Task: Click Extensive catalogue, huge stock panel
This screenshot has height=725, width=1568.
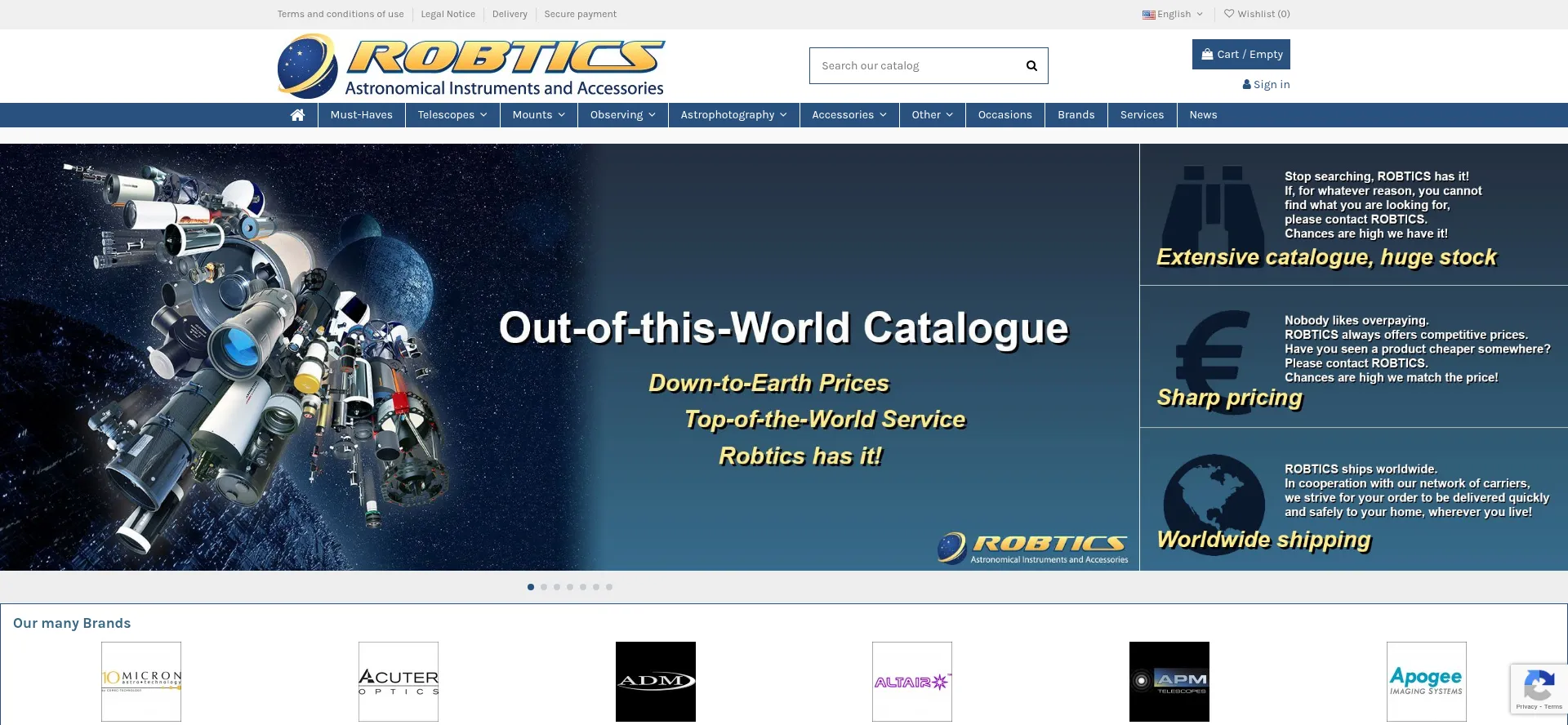Action: click(1354, 215)
